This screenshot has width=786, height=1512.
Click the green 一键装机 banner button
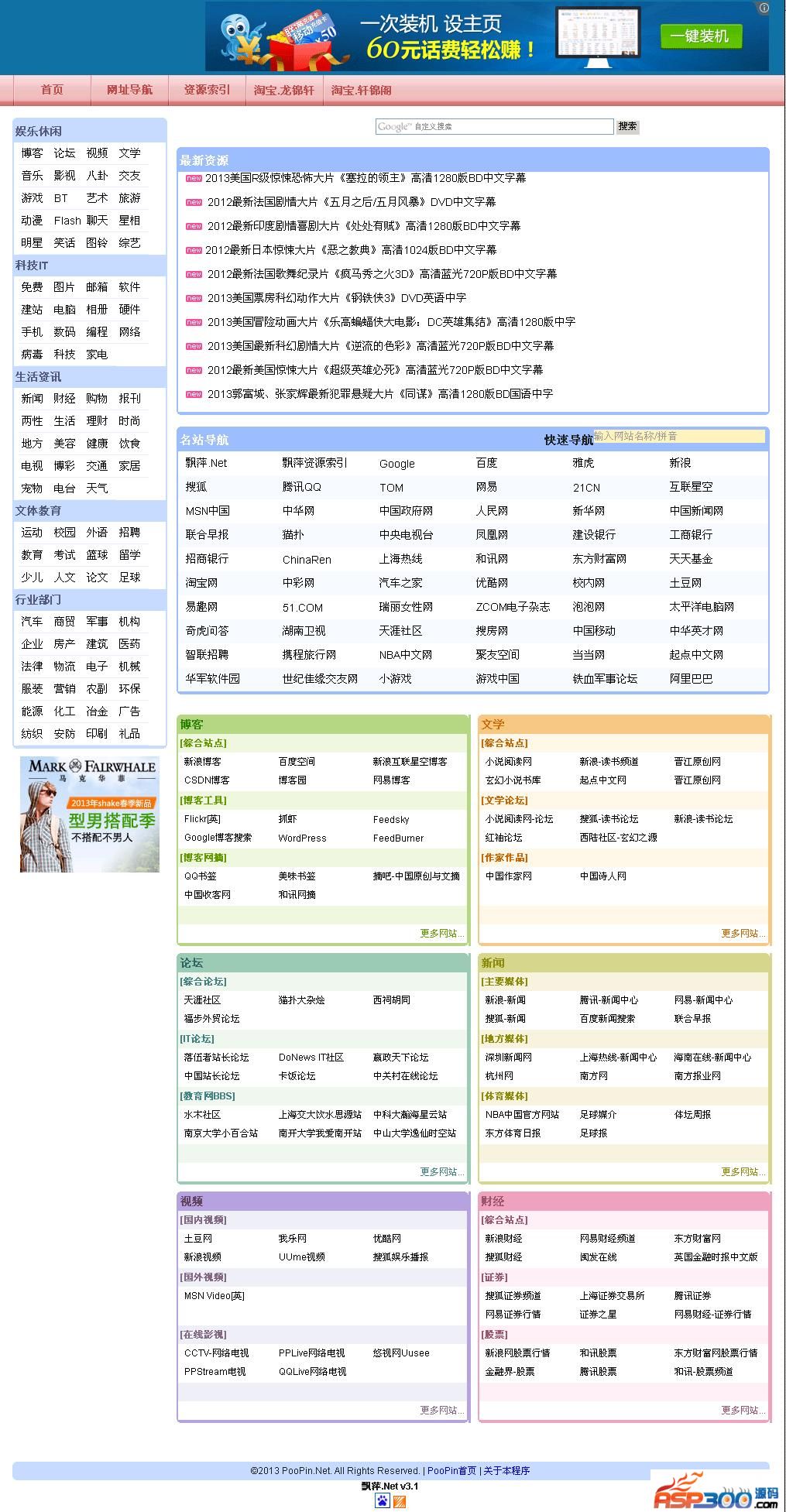700,36
